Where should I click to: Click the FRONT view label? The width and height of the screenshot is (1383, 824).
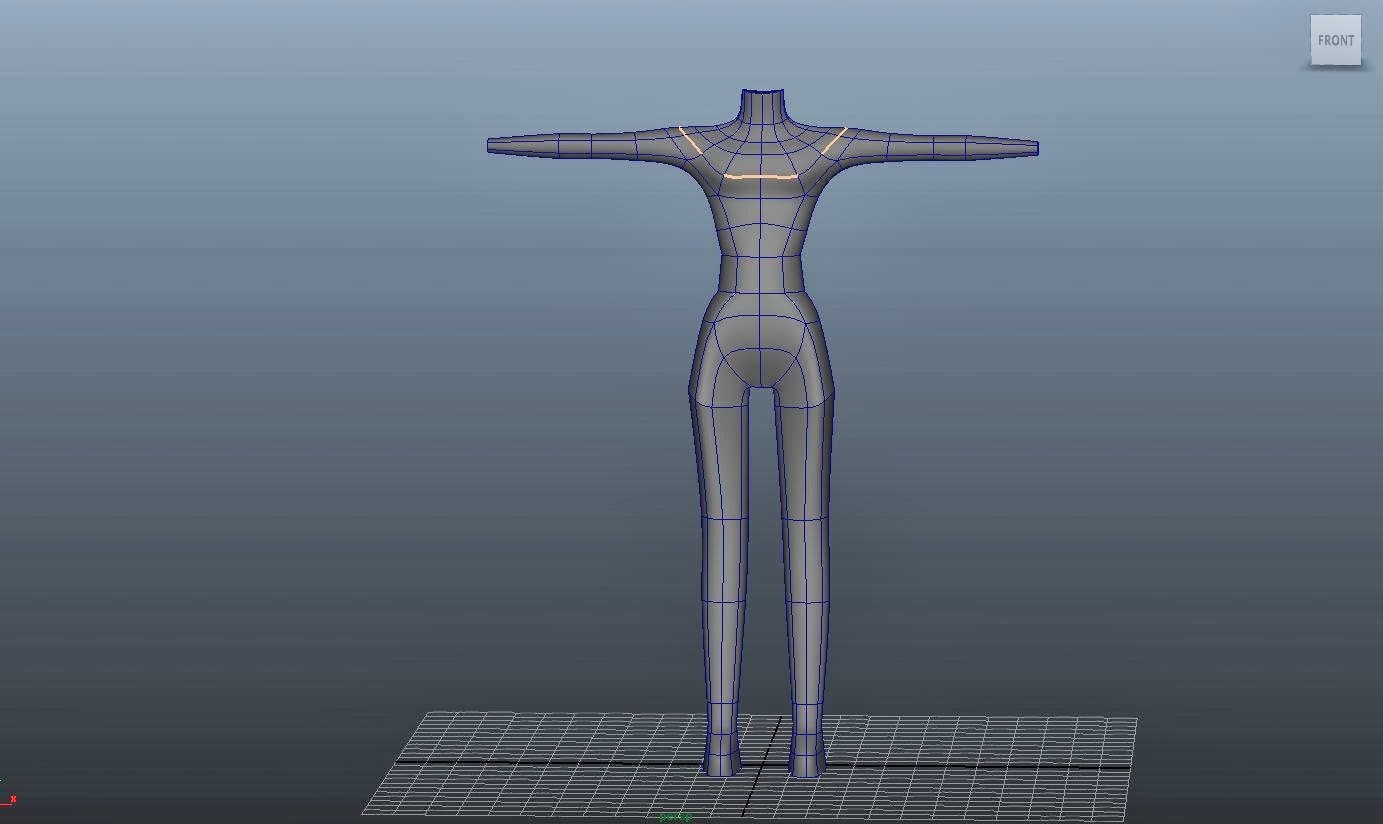click(1336, 40)
